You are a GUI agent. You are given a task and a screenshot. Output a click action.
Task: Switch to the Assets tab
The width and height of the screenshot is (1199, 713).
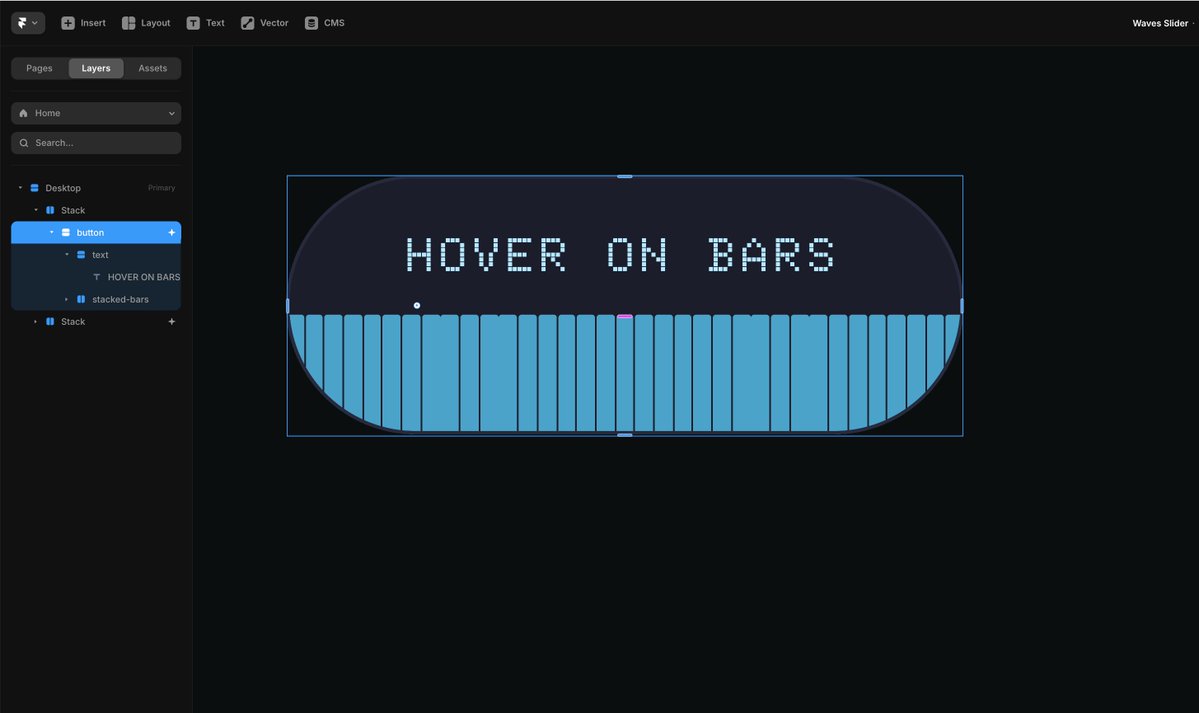152,67
